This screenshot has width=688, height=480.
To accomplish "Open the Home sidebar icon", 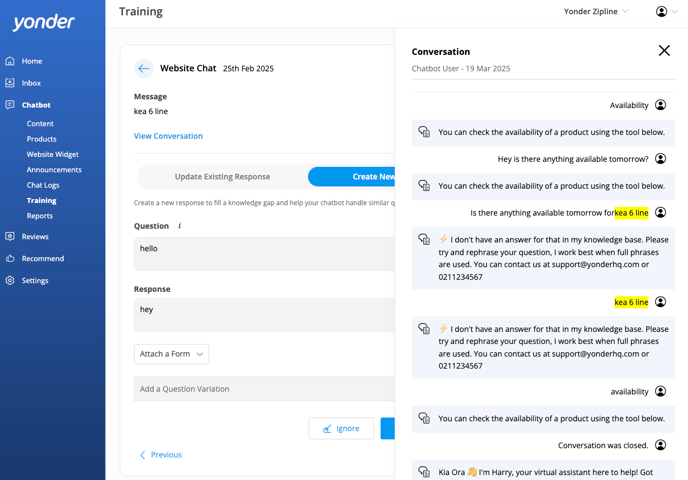I will (x=10, y=61).
